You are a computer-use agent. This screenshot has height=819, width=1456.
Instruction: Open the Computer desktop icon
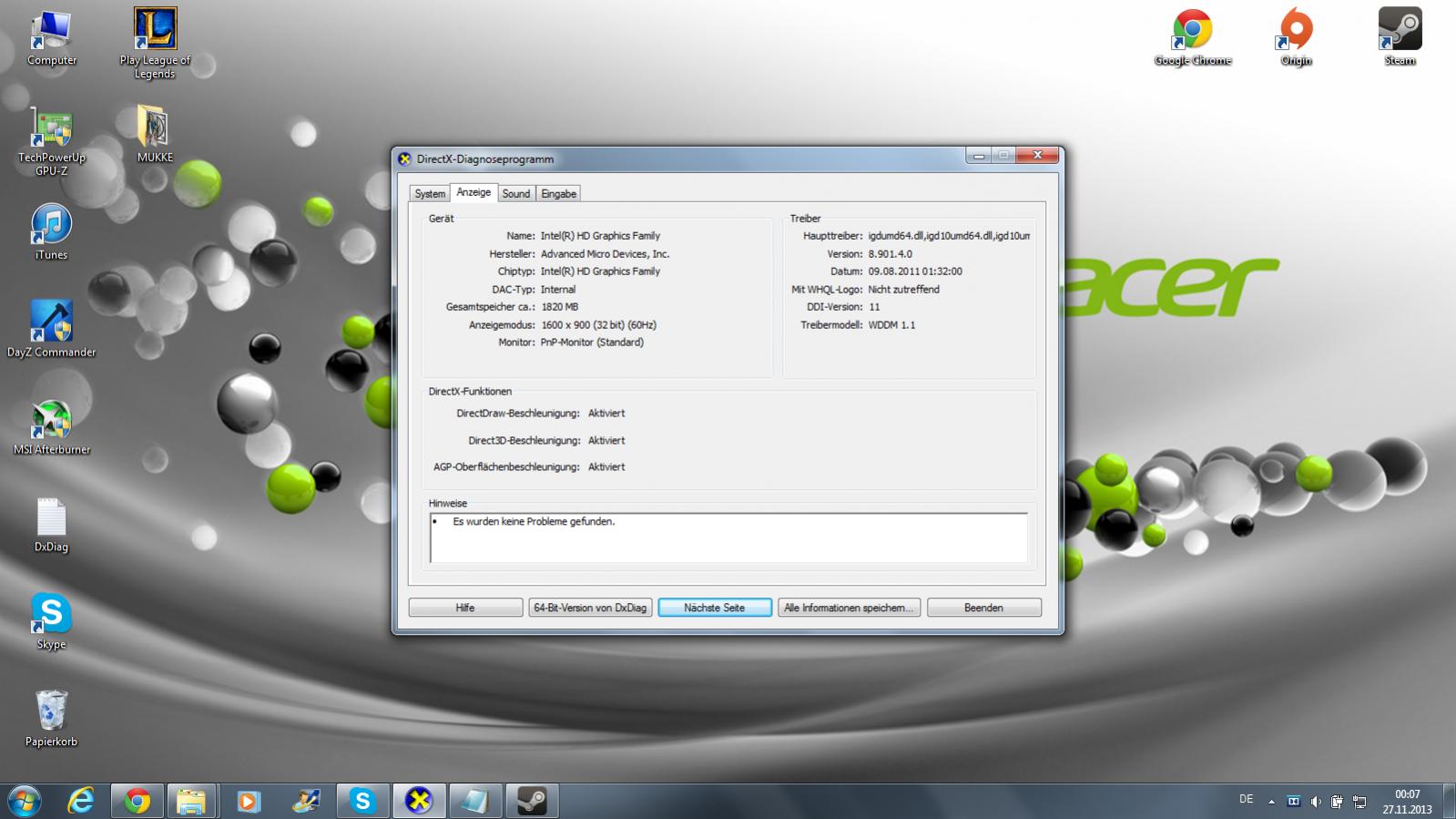coord(51,38)
